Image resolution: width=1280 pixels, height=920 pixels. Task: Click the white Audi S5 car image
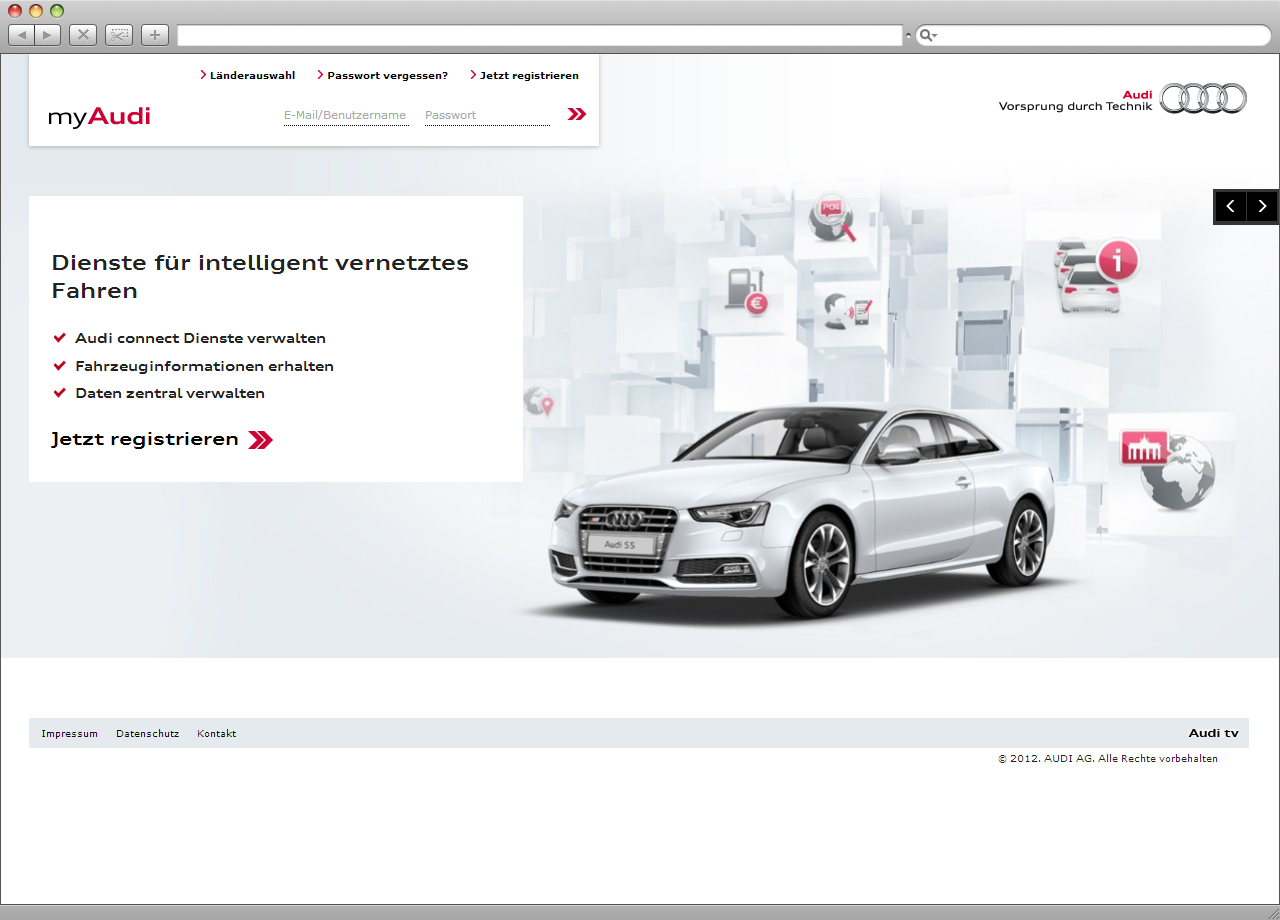[803, 510]
